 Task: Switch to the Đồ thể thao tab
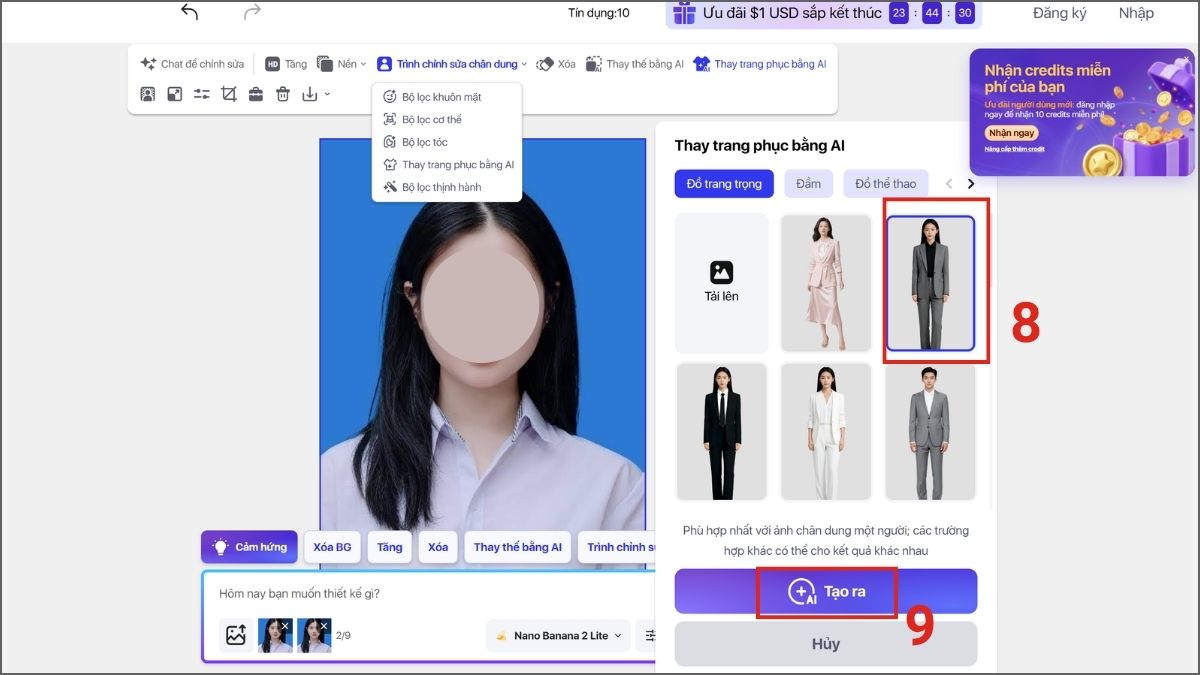pos(885,184)
